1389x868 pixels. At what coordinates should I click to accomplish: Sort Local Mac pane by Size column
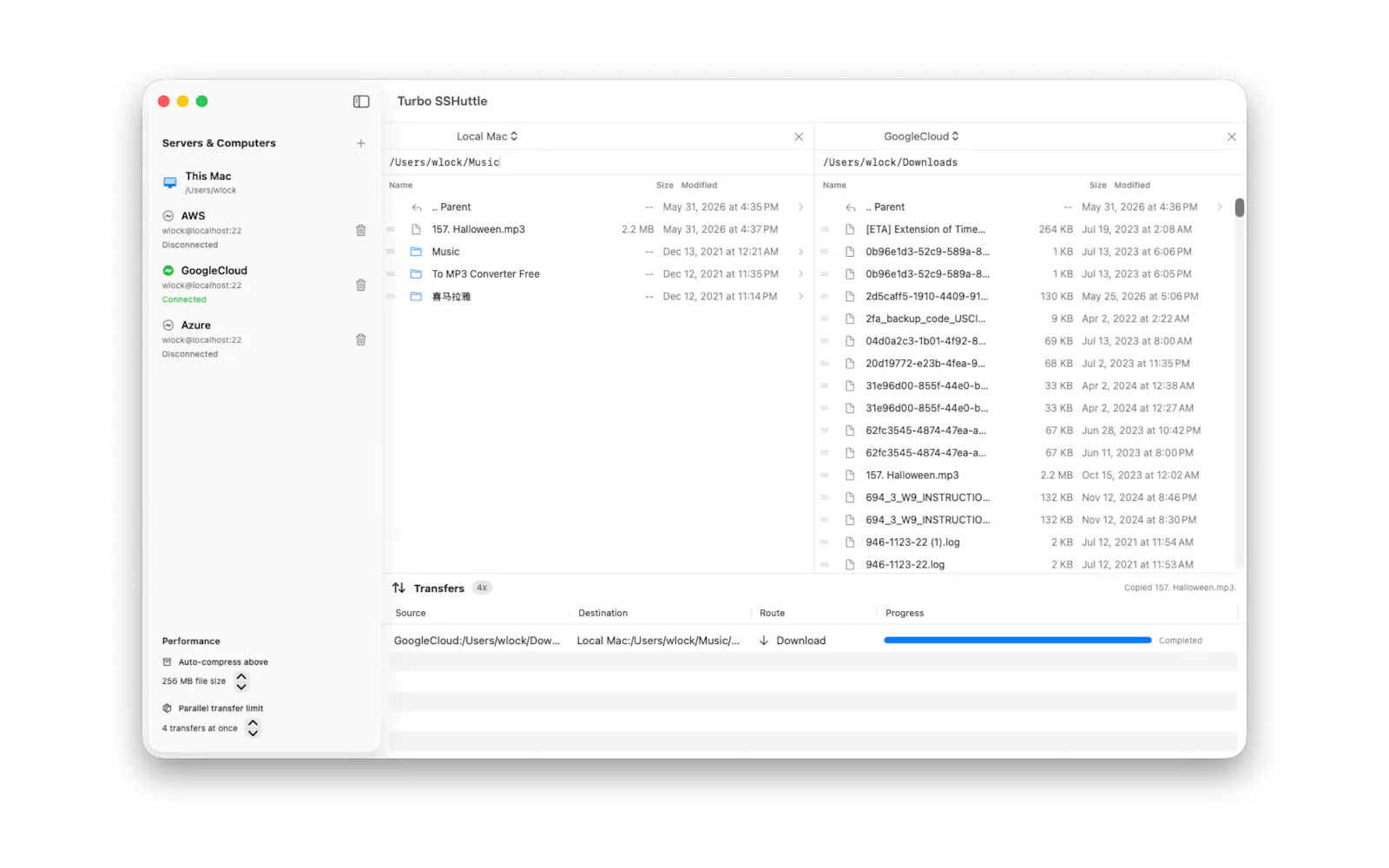pyautogui.click(x=665, y=186)
